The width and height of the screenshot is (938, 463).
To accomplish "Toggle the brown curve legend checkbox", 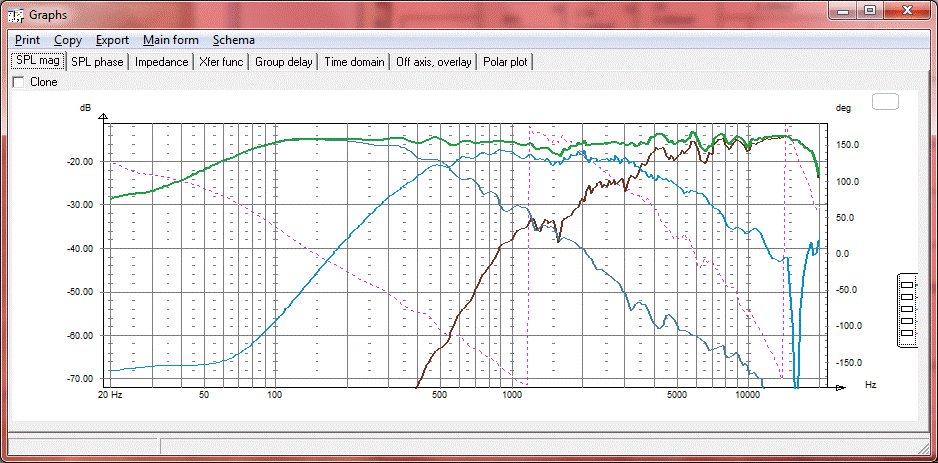I will [x=907, y=297].
